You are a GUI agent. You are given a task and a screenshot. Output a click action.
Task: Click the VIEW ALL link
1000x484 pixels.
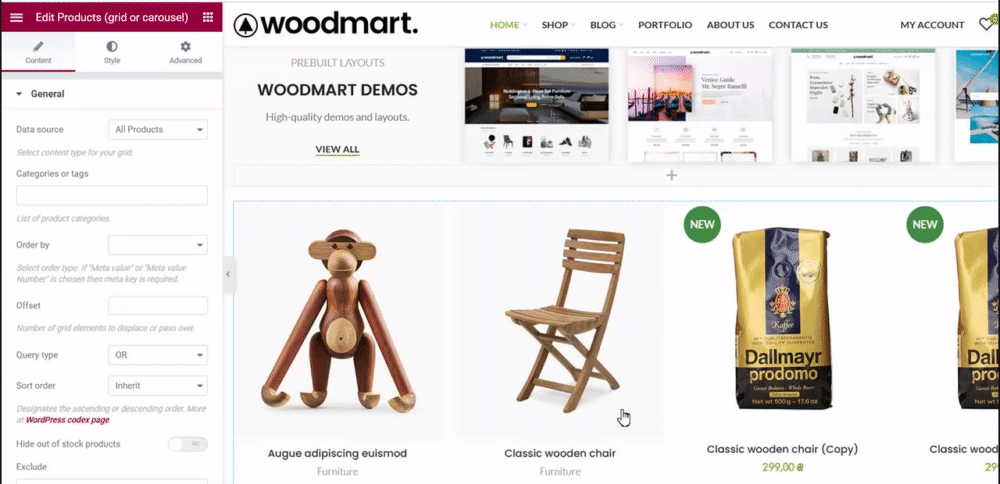(x=337, y=150)
